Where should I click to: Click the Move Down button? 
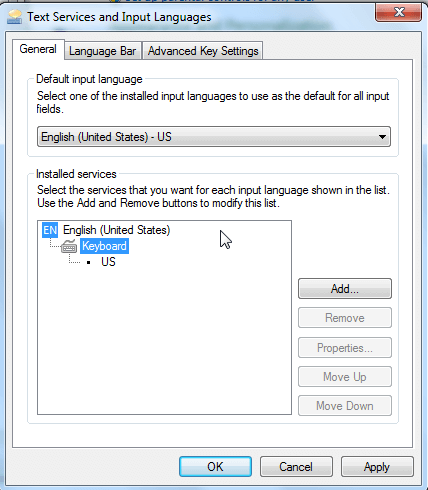[345, 406]
